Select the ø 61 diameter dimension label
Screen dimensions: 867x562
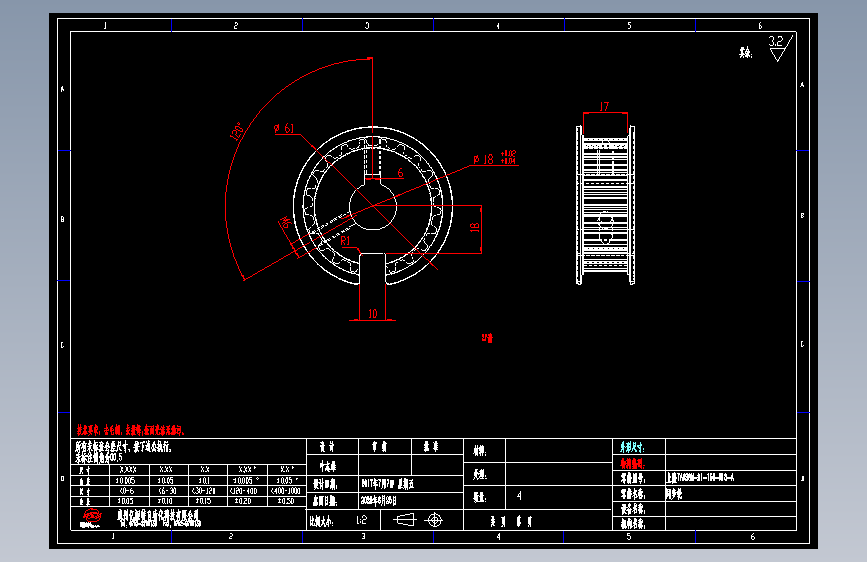(x=284, y=128)
